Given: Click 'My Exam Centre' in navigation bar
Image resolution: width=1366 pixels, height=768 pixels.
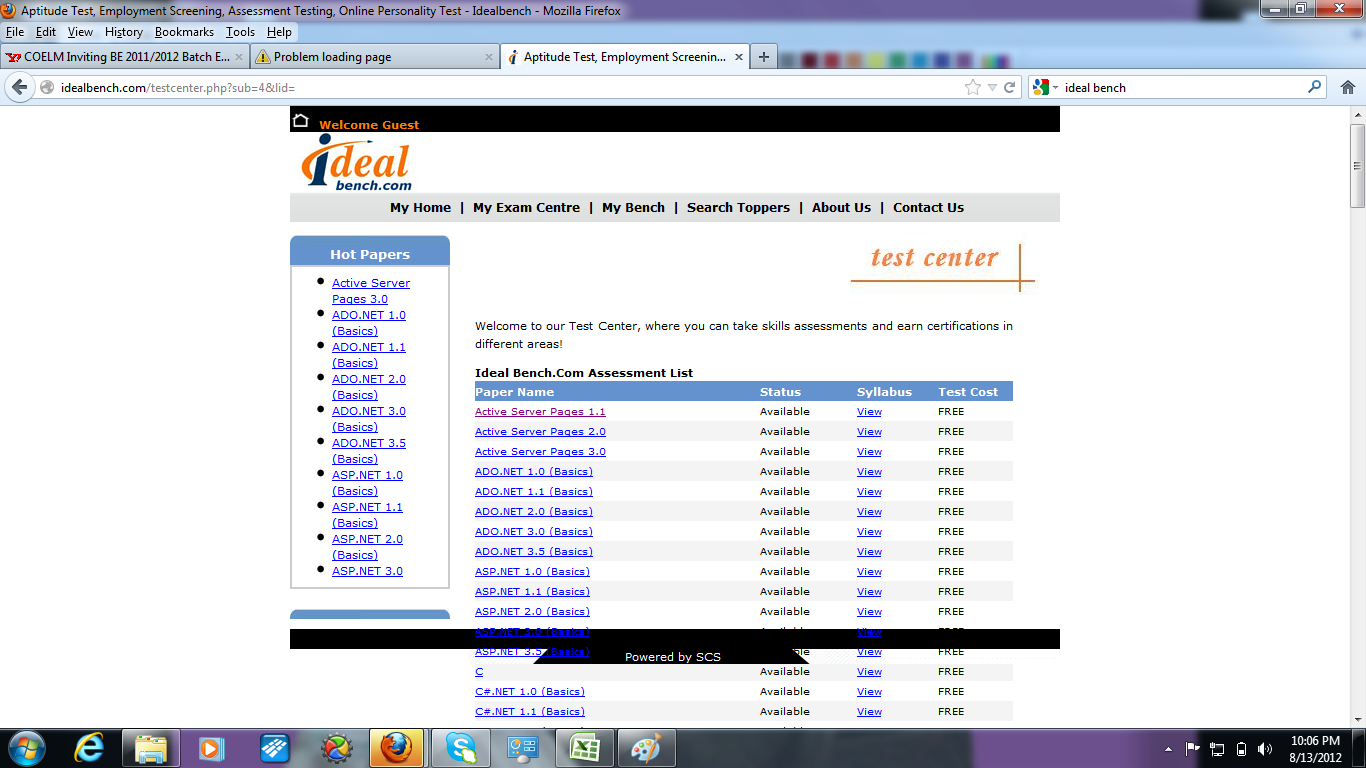Looking at the screenshot, I should pyautogui.click(x=526, y=208).
